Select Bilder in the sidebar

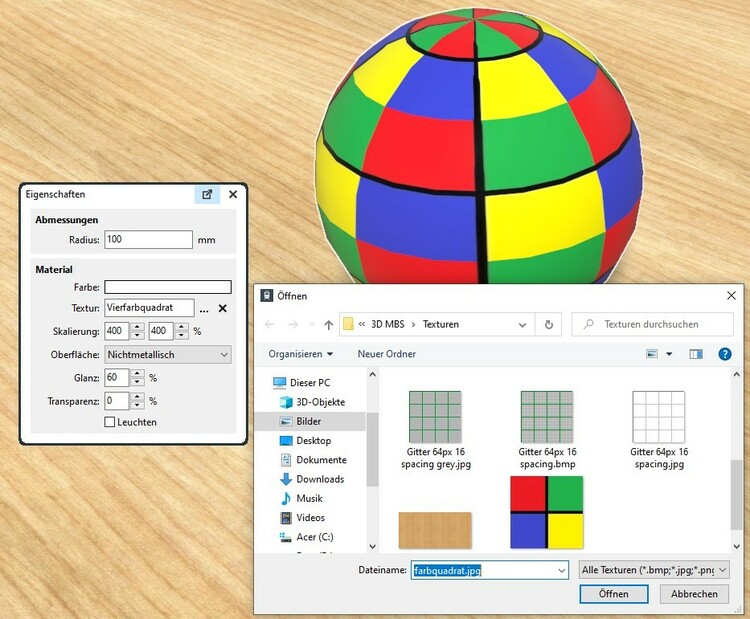pos(310,421)
